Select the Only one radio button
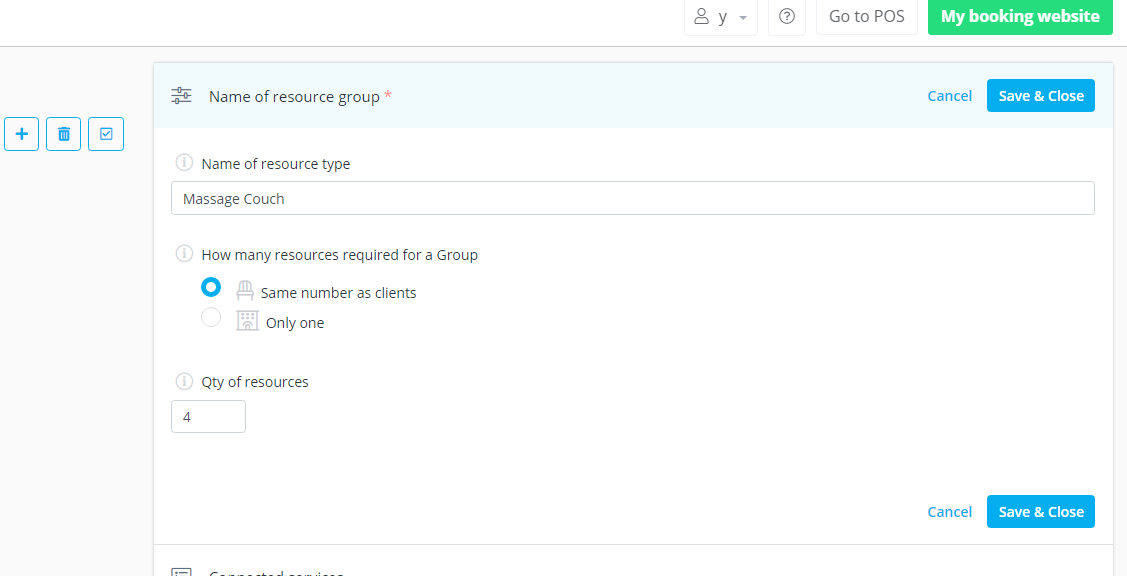This screenshot has width=1127, height=576. pos(211,317)
